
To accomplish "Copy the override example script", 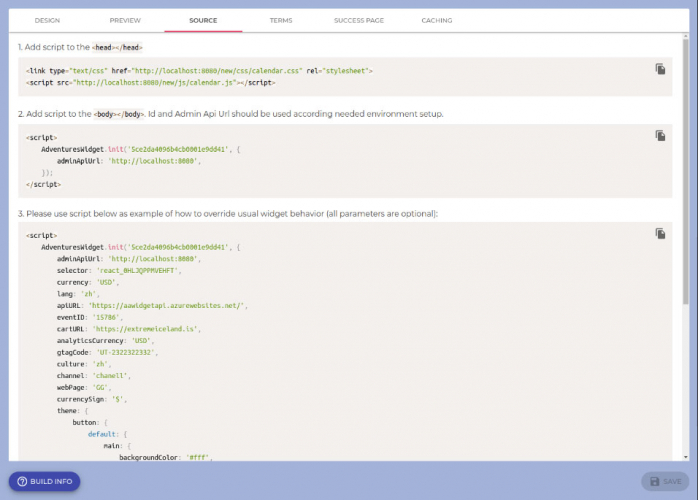I will pyautogui.click(x=660, y=233).
